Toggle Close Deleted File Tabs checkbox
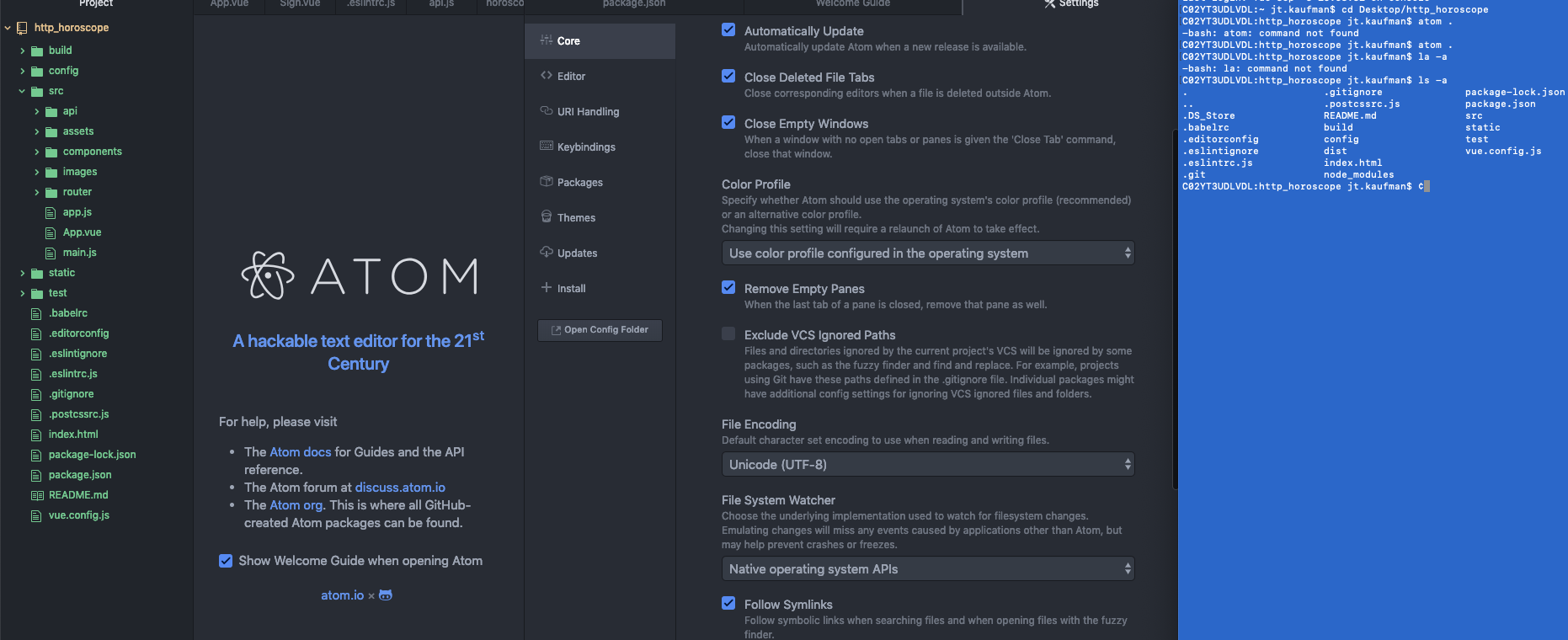 click(728, 77)
